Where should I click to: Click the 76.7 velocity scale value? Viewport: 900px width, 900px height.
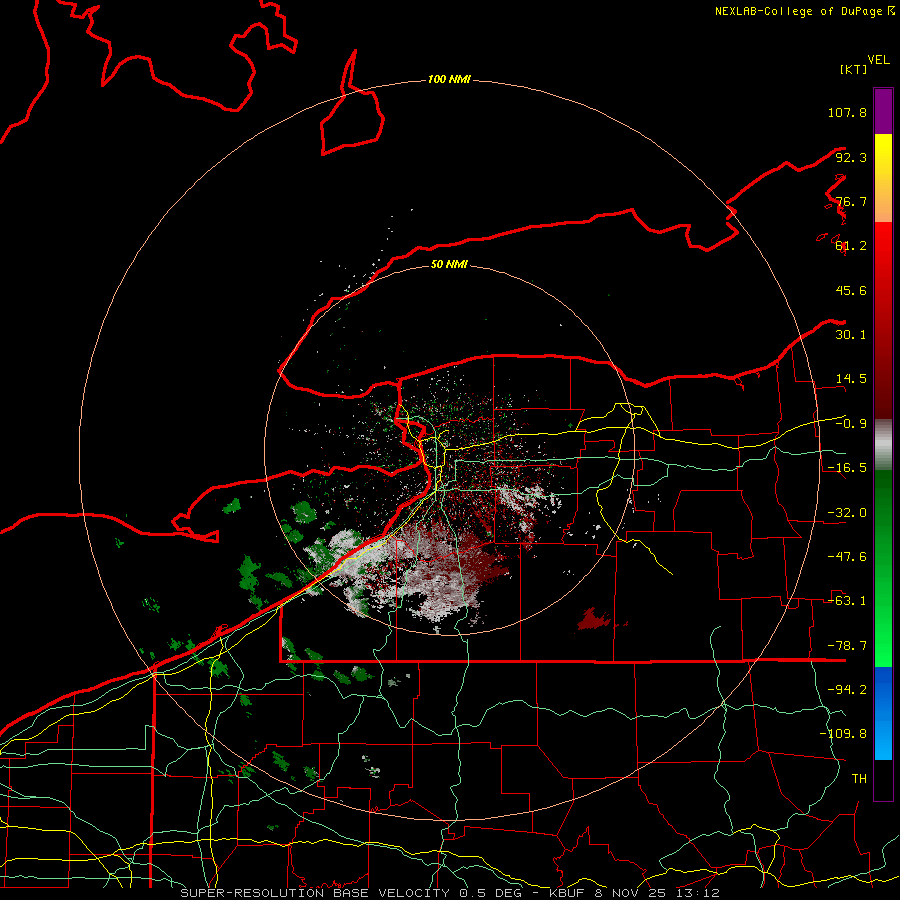(x=851, y=201)
